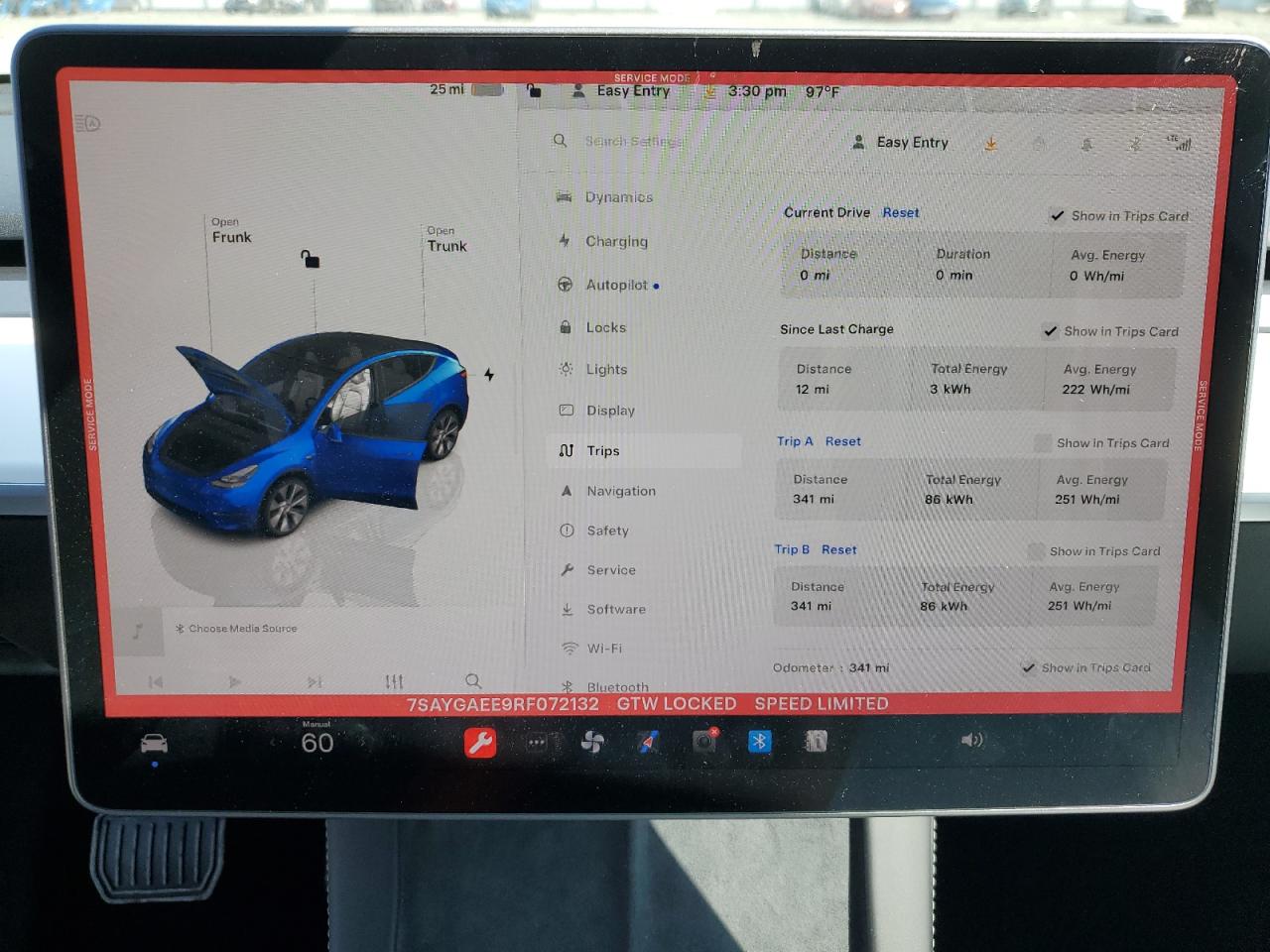Open the red Service Mode wrench app

click(x=480, y=742)
